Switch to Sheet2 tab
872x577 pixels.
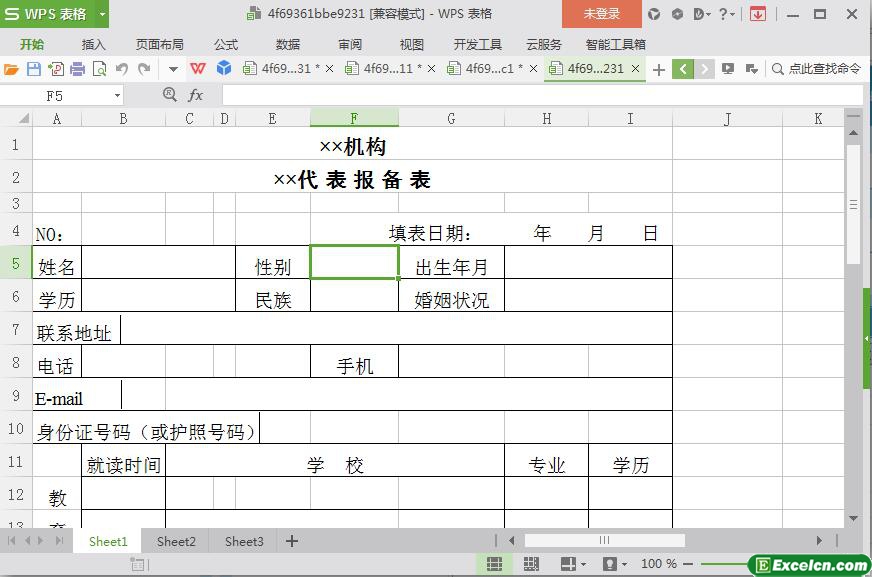click(x=176, y=541)
